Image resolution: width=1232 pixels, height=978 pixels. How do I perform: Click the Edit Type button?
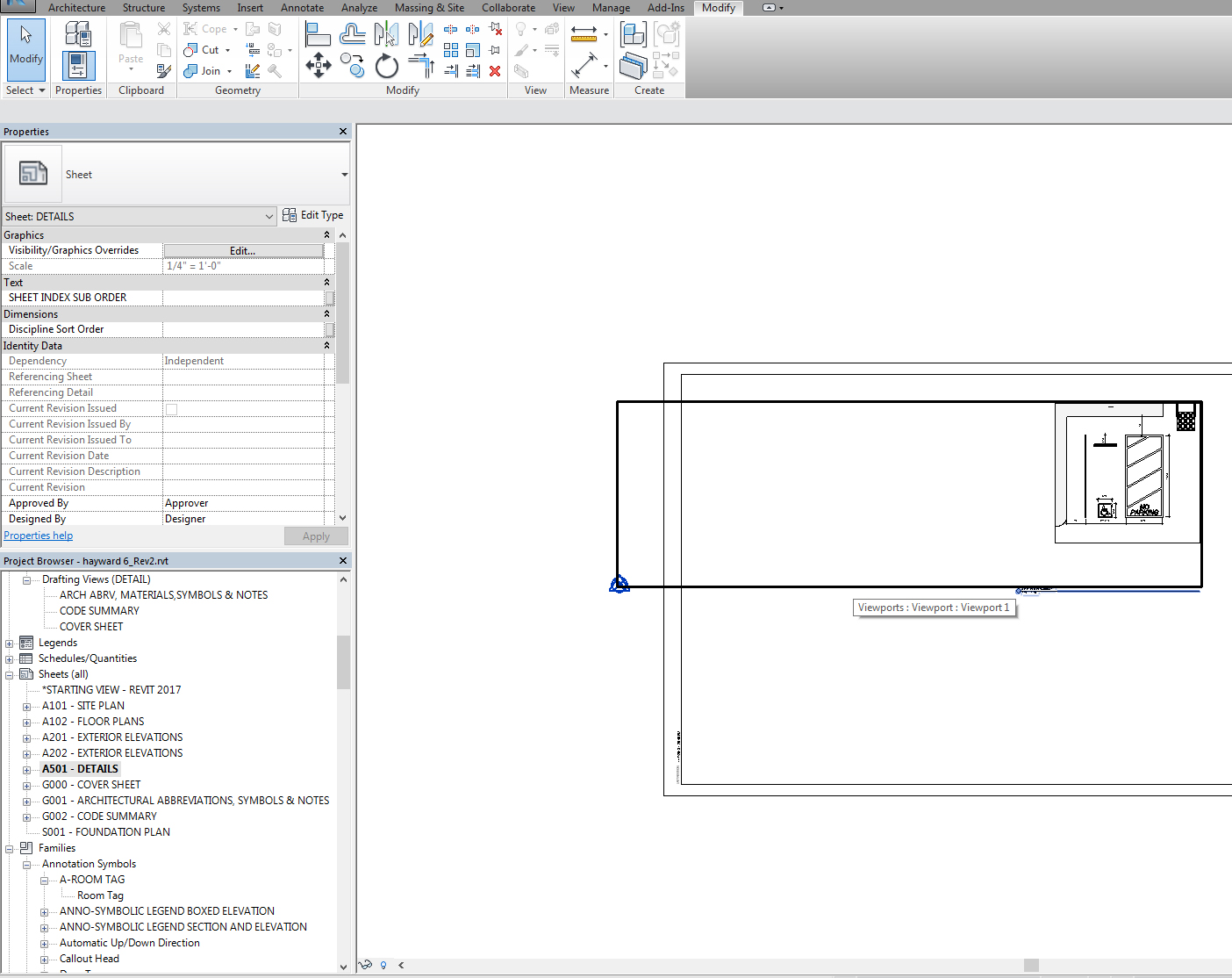click(x=313, y=215)
